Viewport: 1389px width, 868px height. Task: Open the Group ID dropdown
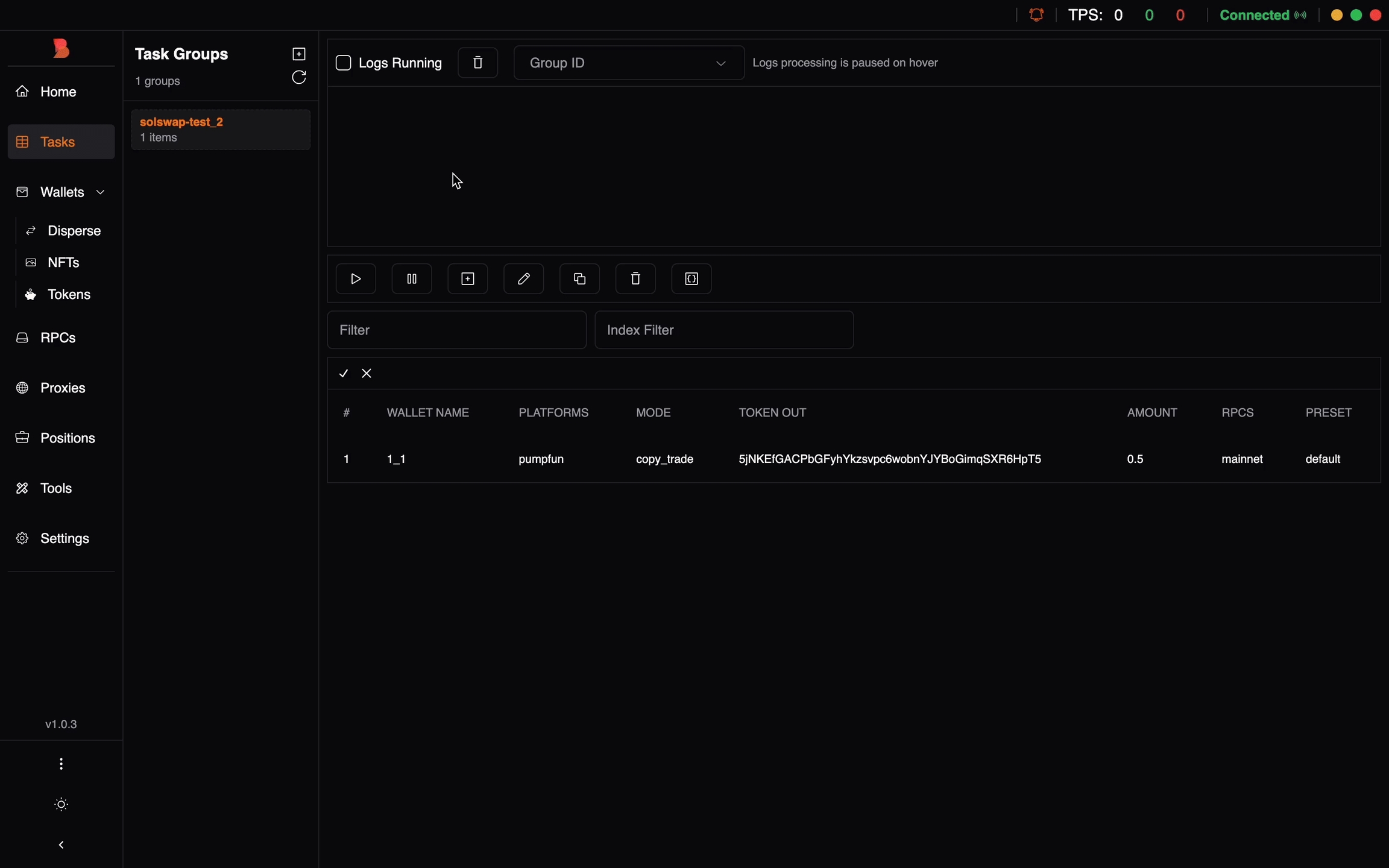[628, 63]
